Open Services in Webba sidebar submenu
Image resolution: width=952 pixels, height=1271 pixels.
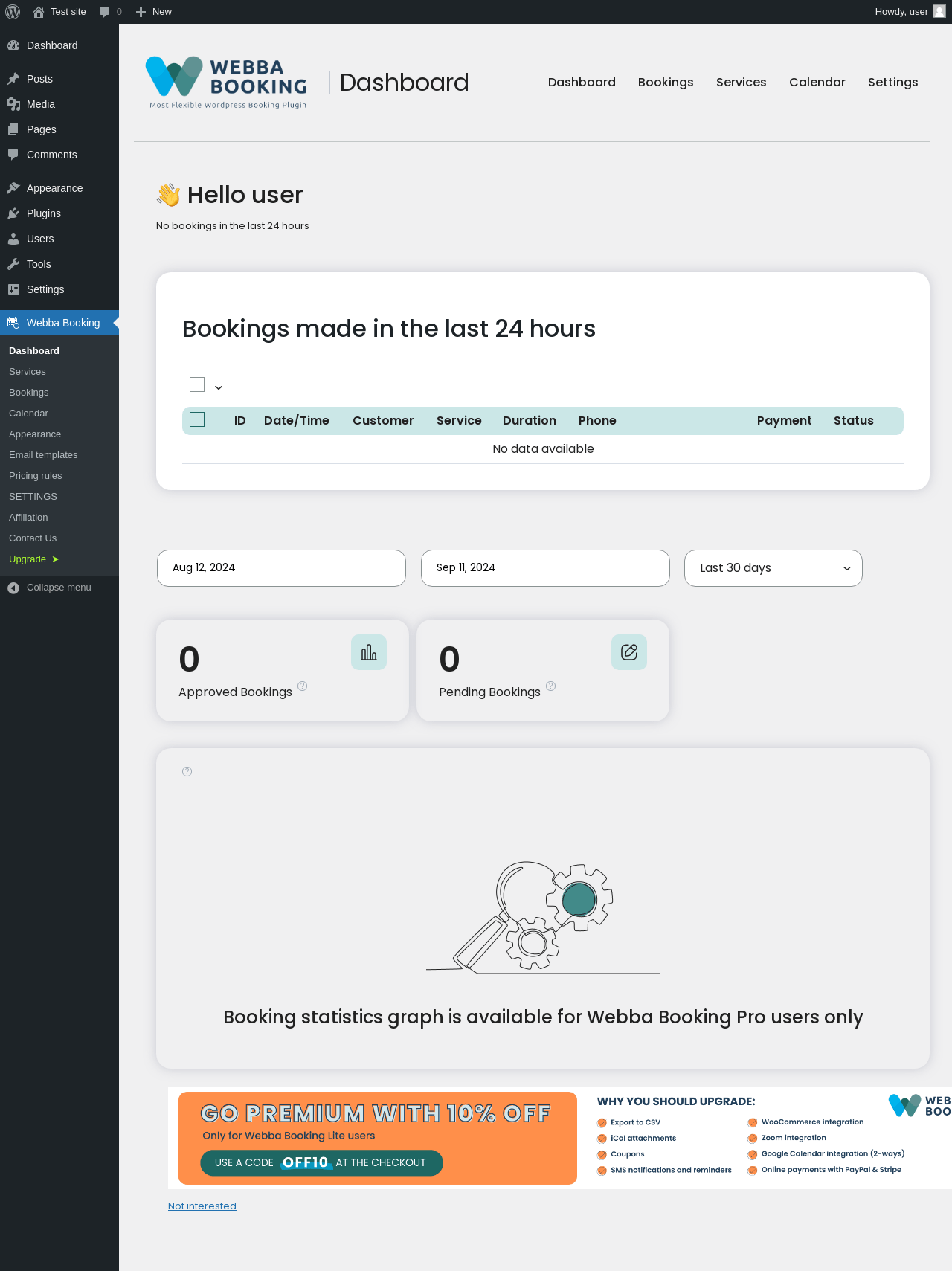[x=28, y=372]
